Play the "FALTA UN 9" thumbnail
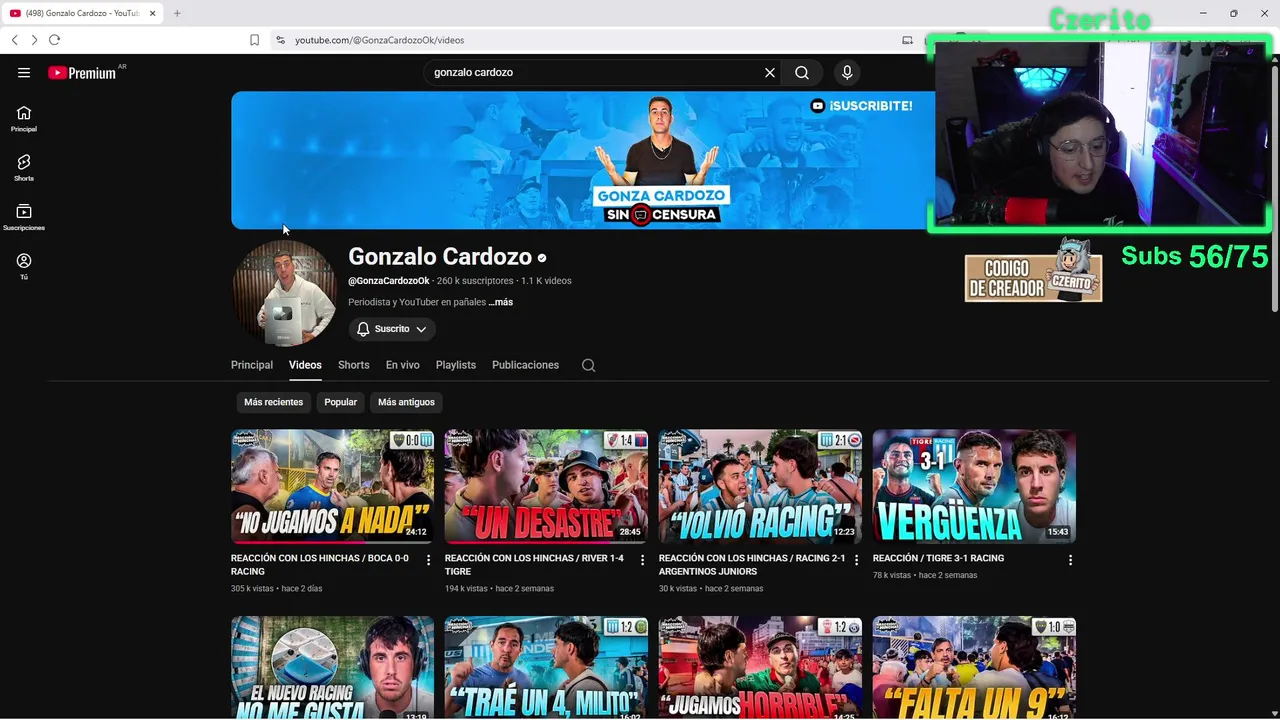This screenshot has width=1280, height=720. (x=975, y=668)
